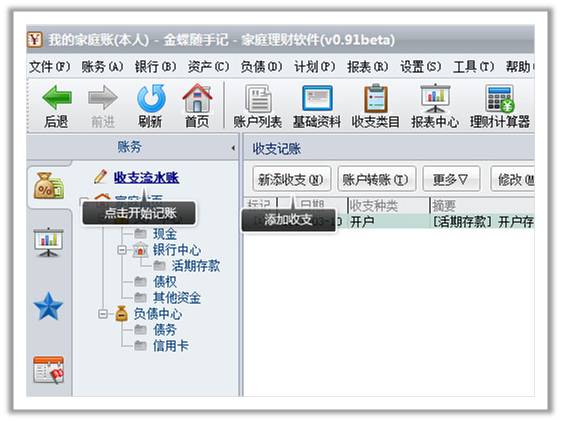Select the blue star sidebar tab
The height and width of the screenshot is (421, 561).
[x=48, y=306]
